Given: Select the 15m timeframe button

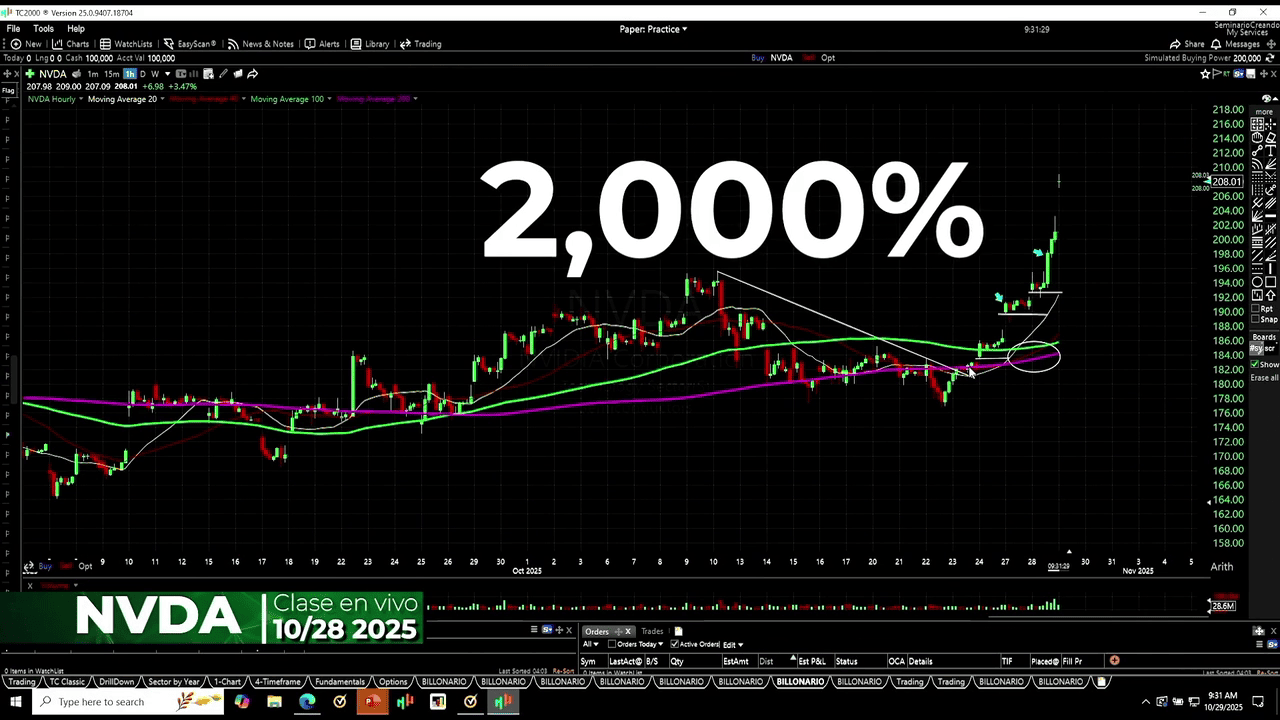Looking at the screenshot, I should pos(112,74).
